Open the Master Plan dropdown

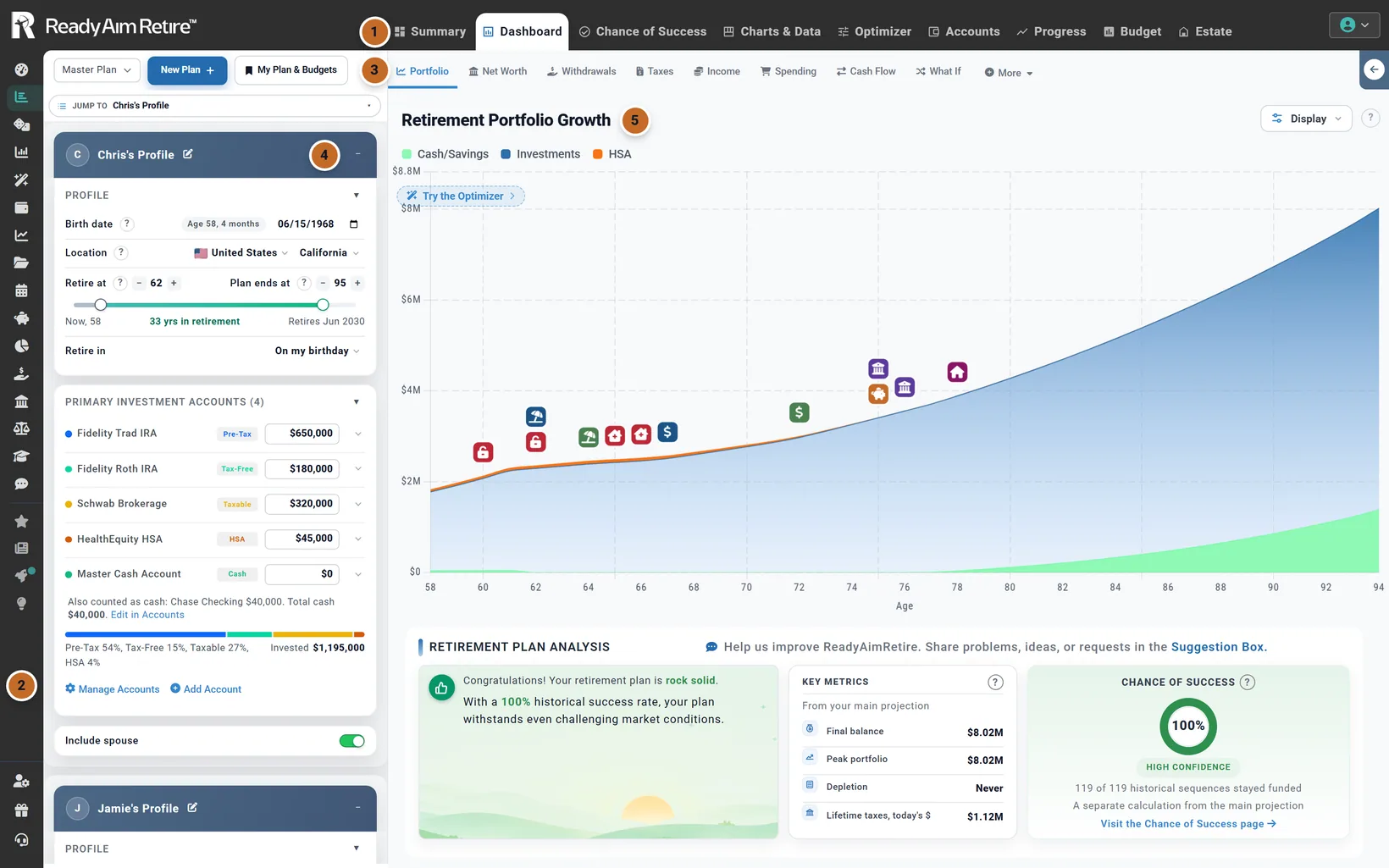coord(97,70)
